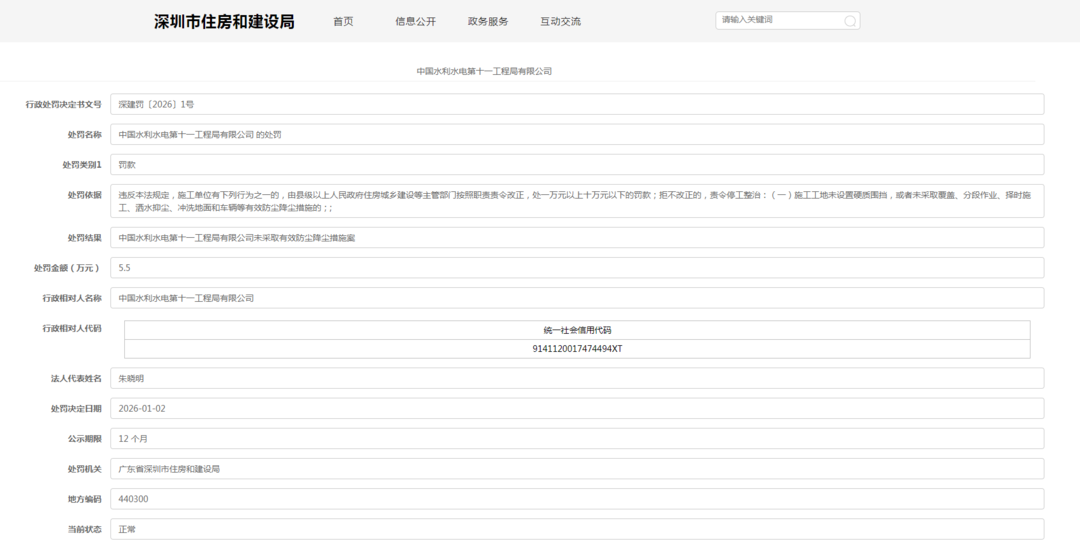Click the 处罚依据 legal basis text area
Viewport: 1080px width, 545px height.
[x=576, y=201]
